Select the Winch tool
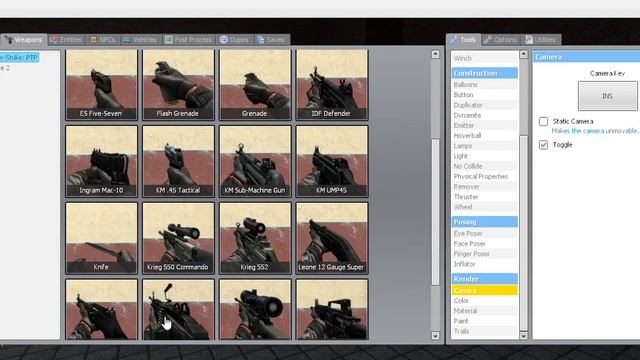The height and width of the screenshot is (360, 640). click(x=484, y=58)
